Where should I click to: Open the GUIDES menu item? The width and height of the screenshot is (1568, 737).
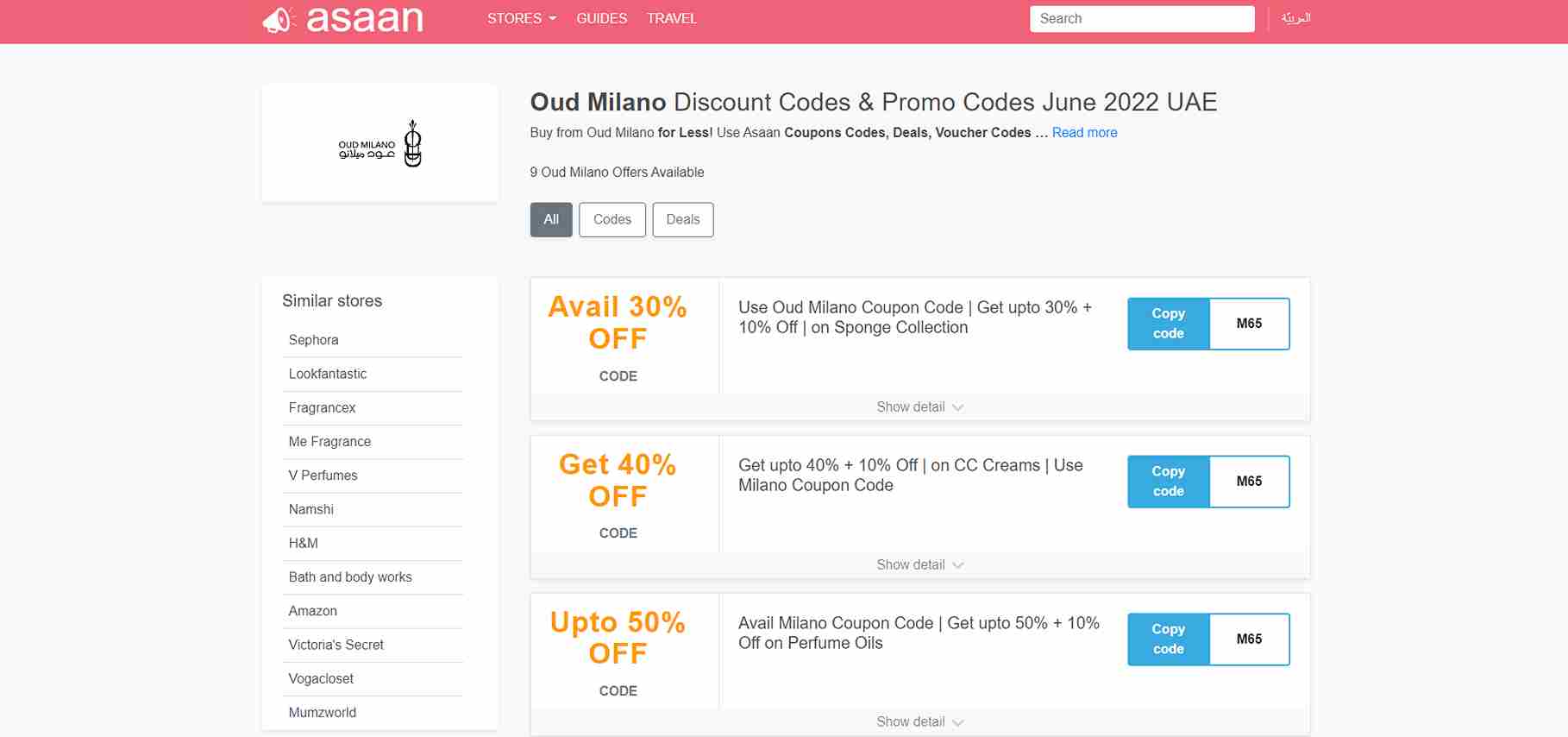click(601, 18)
